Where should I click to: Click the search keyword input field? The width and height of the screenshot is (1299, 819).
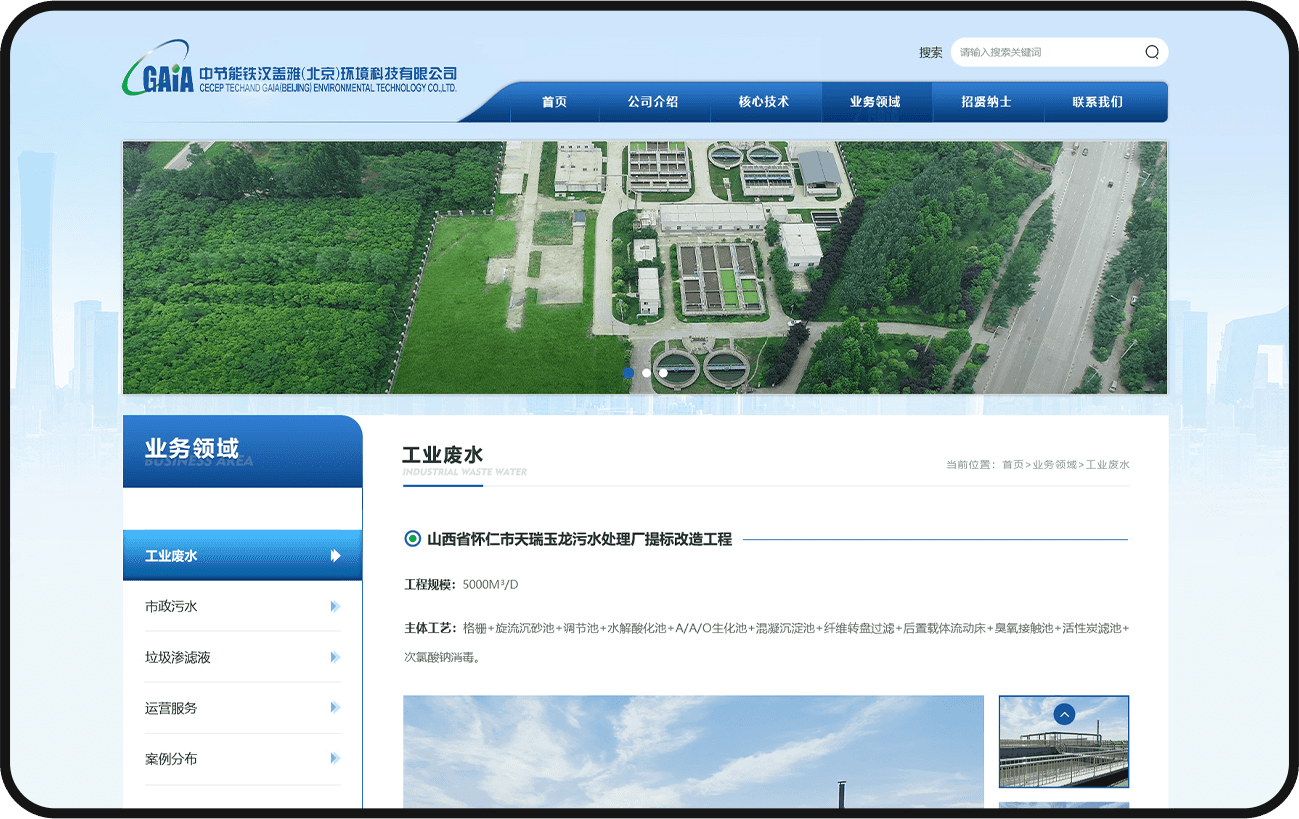[1045, 52]
